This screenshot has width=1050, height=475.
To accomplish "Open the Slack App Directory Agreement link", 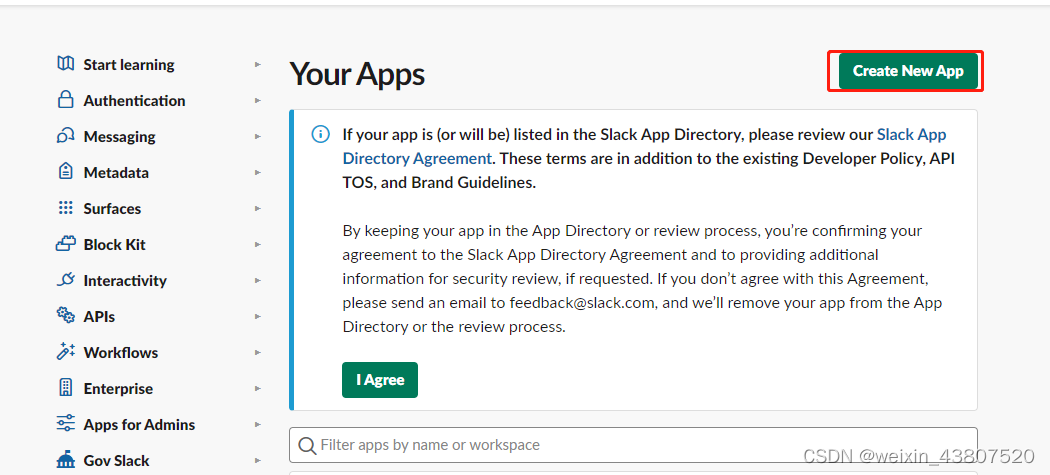I will pyautogui.click(x=644, y=147).
